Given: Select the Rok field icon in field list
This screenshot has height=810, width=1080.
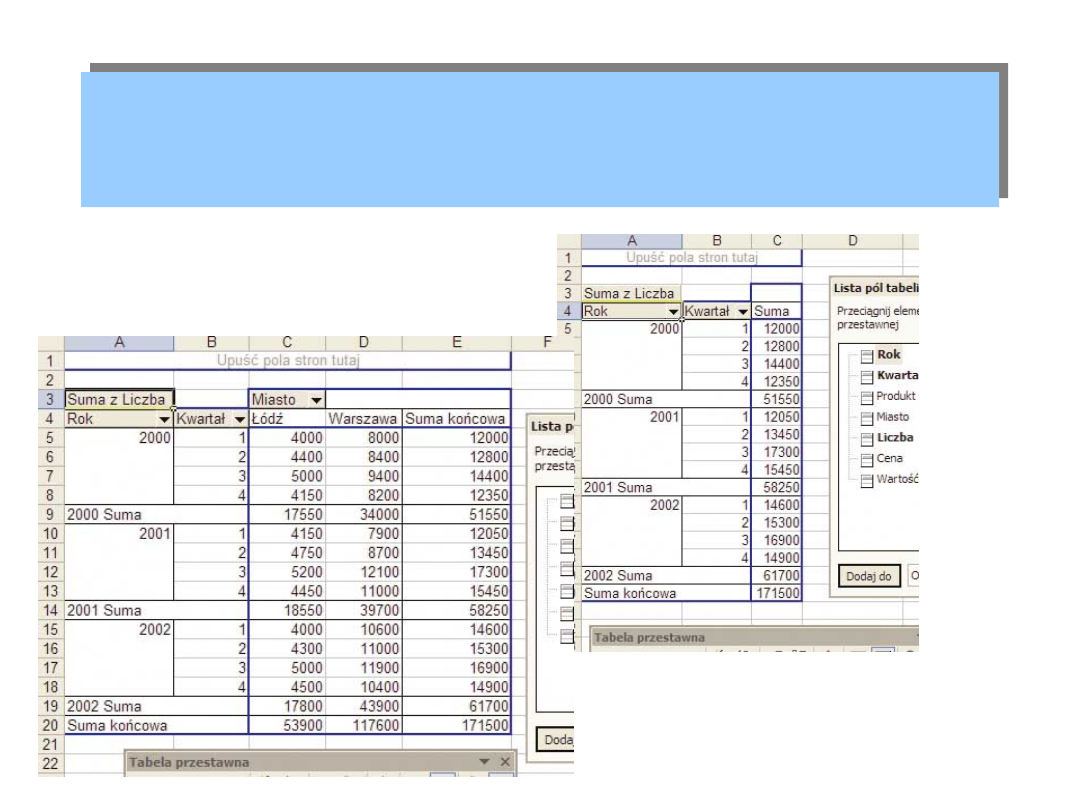Looking at the screenshot, I should tap(867, 356).
